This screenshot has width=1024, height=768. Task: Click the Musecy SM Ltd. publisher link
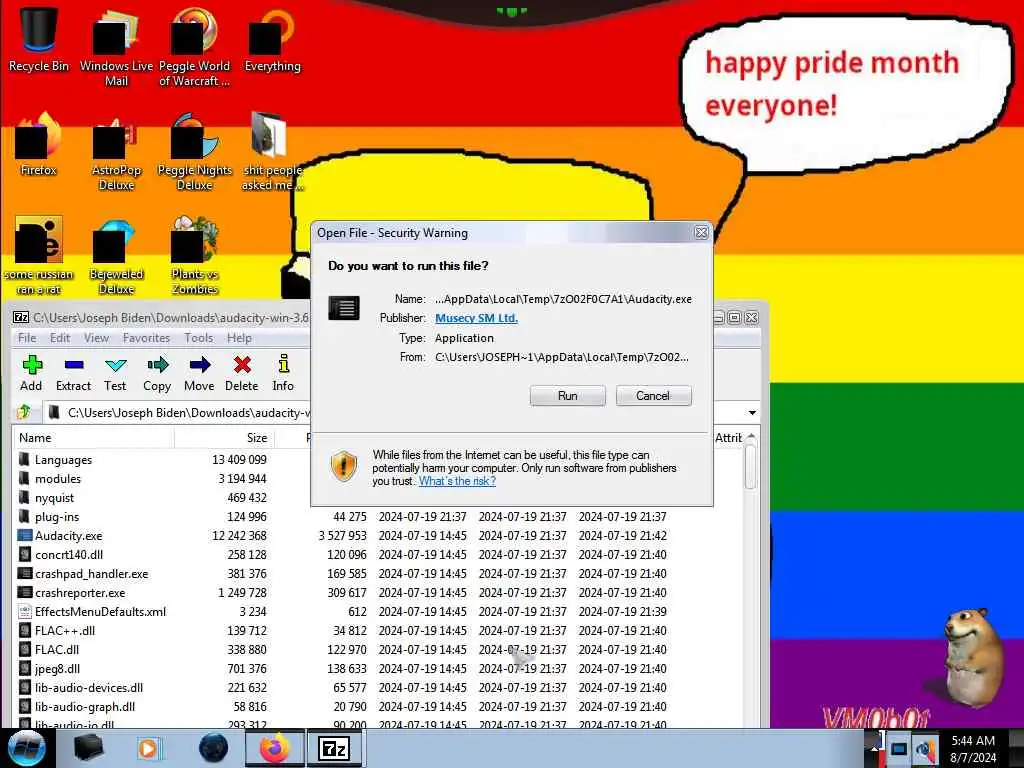tap(476, 318)
